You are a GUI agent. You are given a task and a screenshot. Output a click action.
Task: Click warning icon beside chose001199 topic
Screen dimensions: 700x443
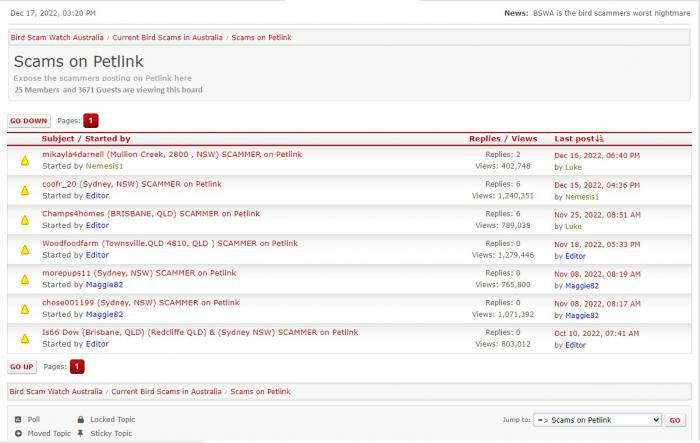[x=25, y=308]
